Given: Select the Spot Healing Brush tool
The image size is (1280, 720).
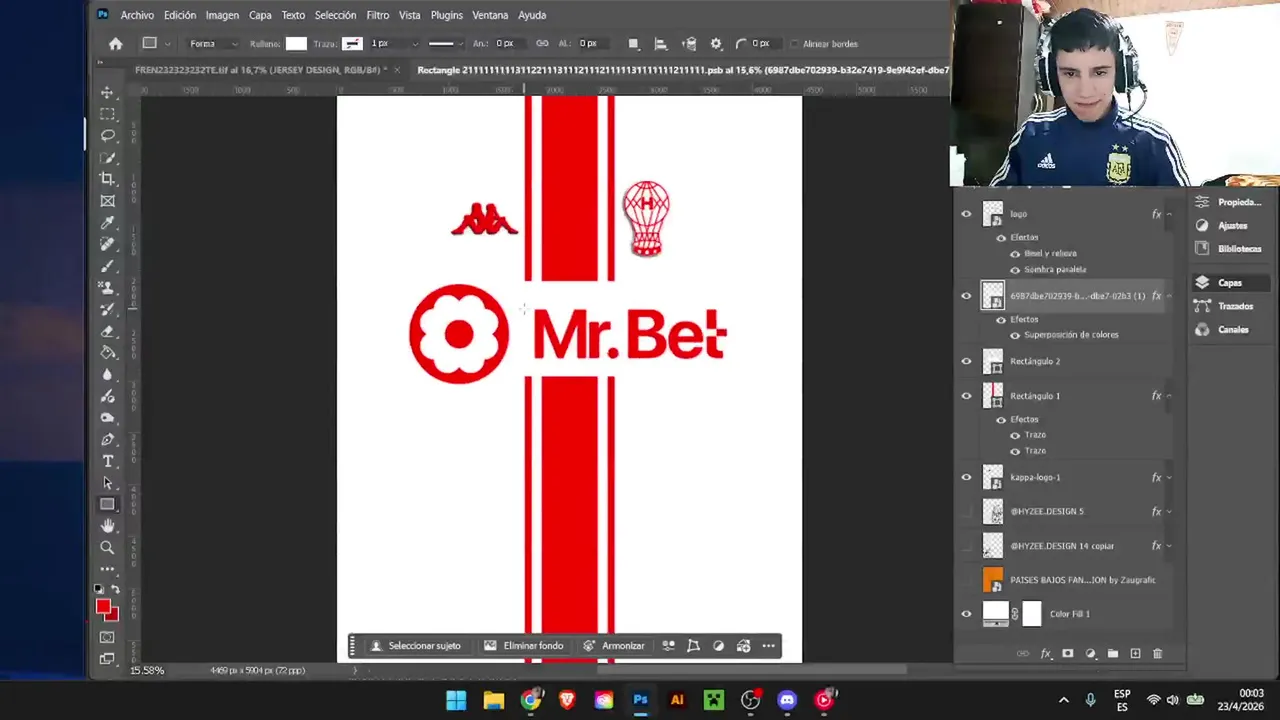Looking at the screenshot, I should [x=107, y=244].
